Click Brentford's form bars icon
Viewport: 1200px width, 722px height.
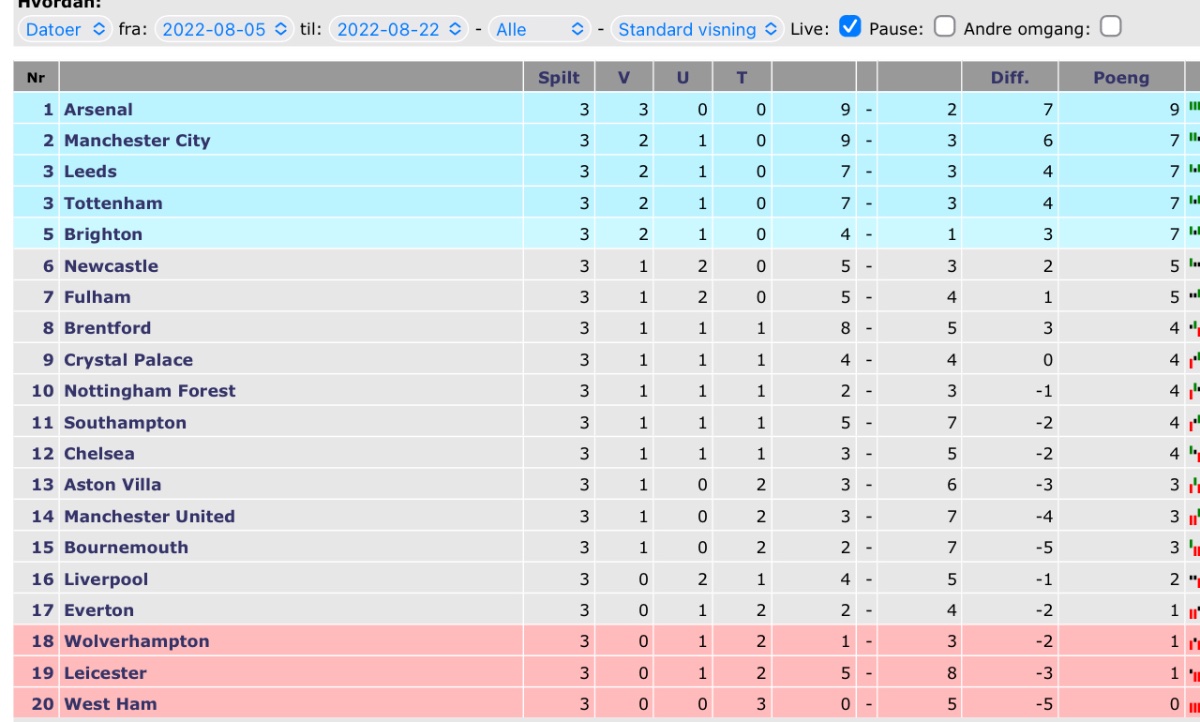(x=1194, y=328)
